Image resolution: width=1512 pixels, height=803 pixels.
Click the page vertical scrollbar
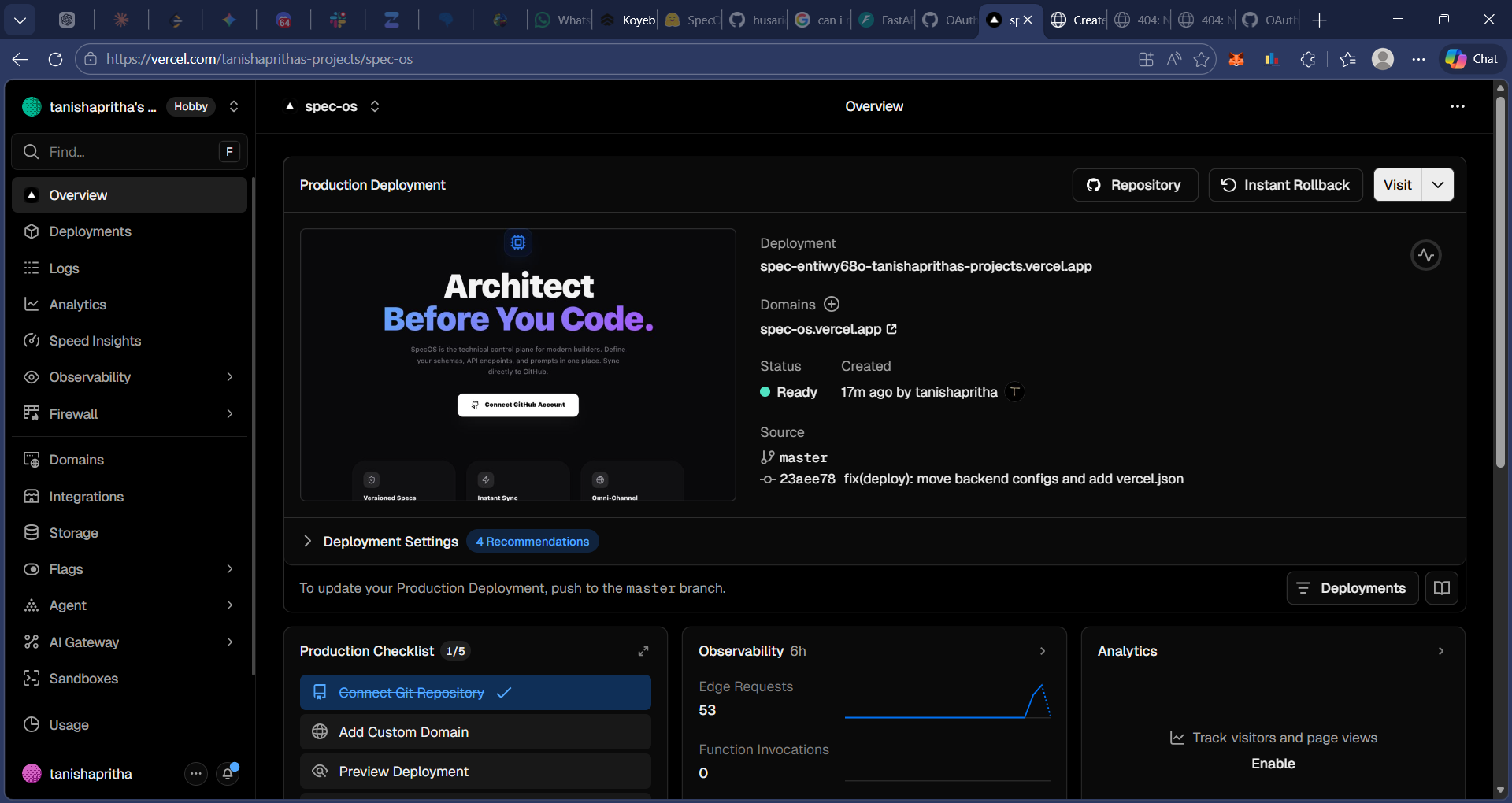(1500, 282)
